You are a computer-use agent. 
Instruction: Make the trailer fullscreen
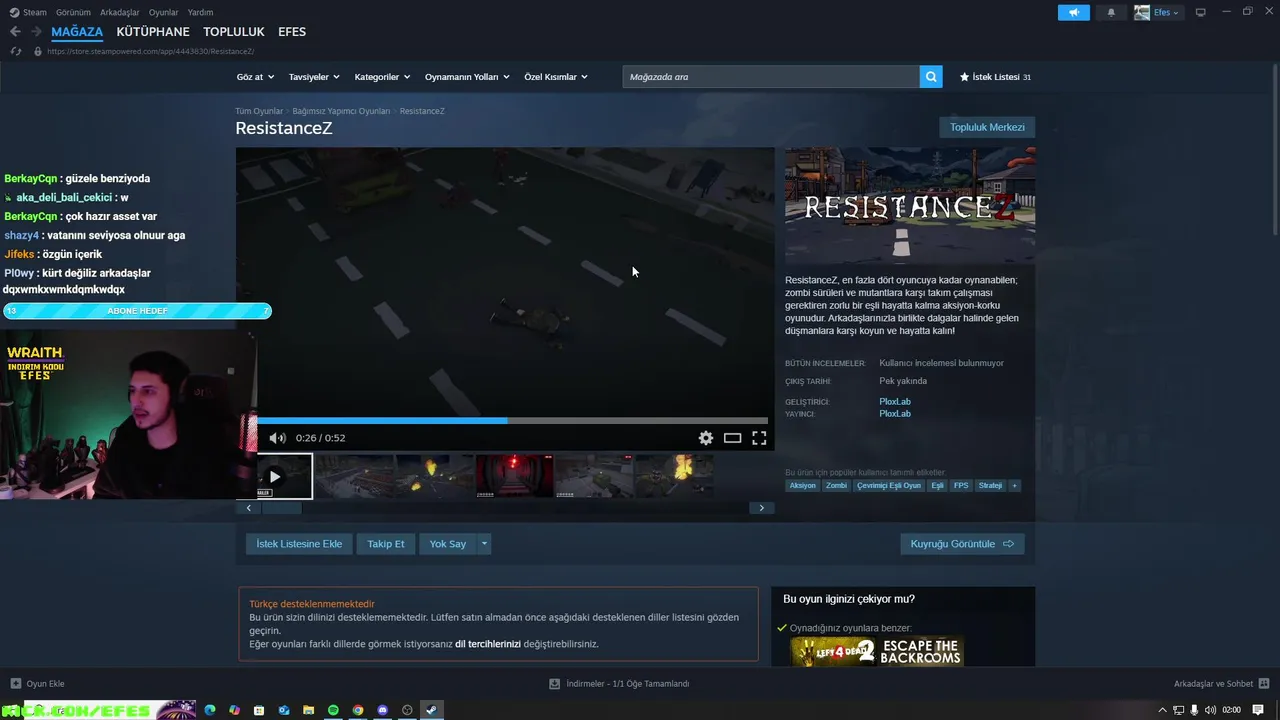[x=759, y=438]
